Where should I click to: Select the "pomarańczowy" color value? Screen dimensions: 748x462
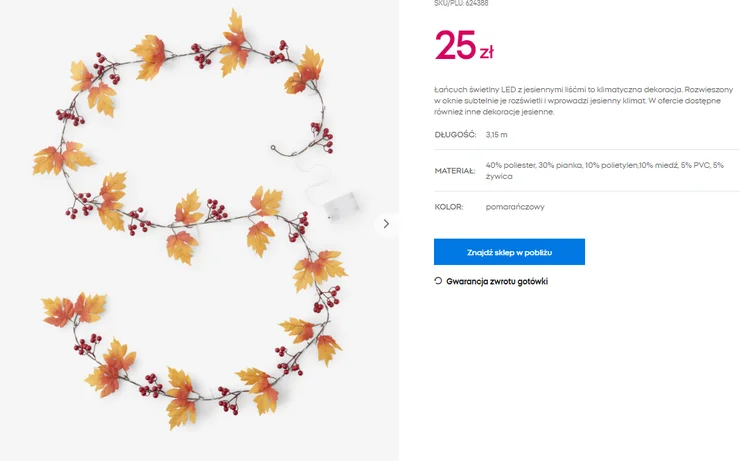[x=515, y=207]
